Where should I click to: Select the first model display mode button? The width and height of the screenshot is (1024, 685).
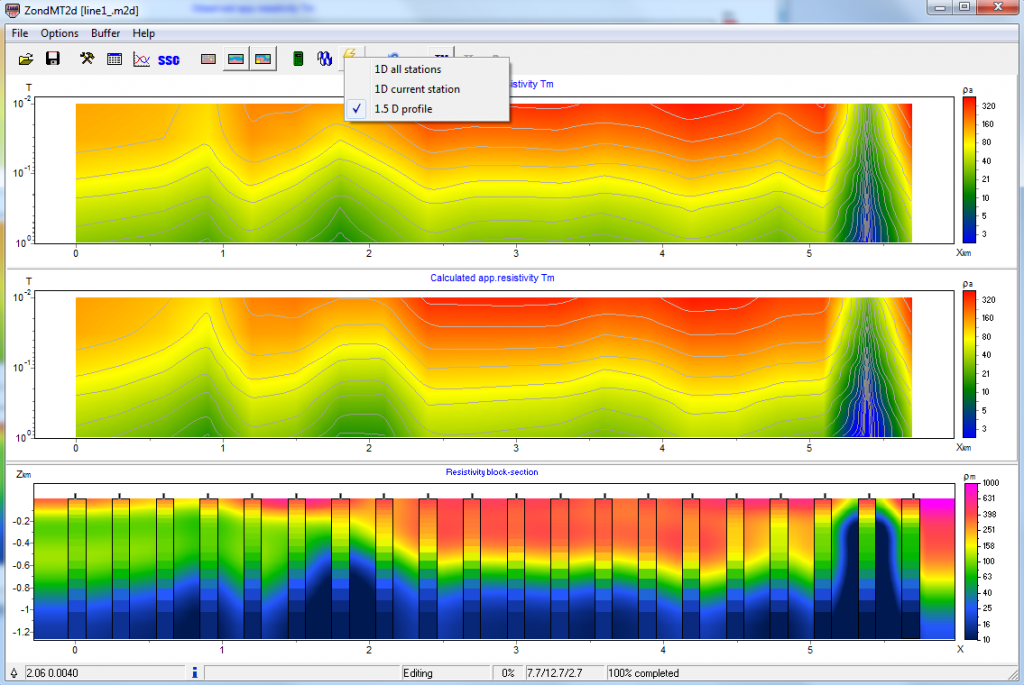point(209,59)
